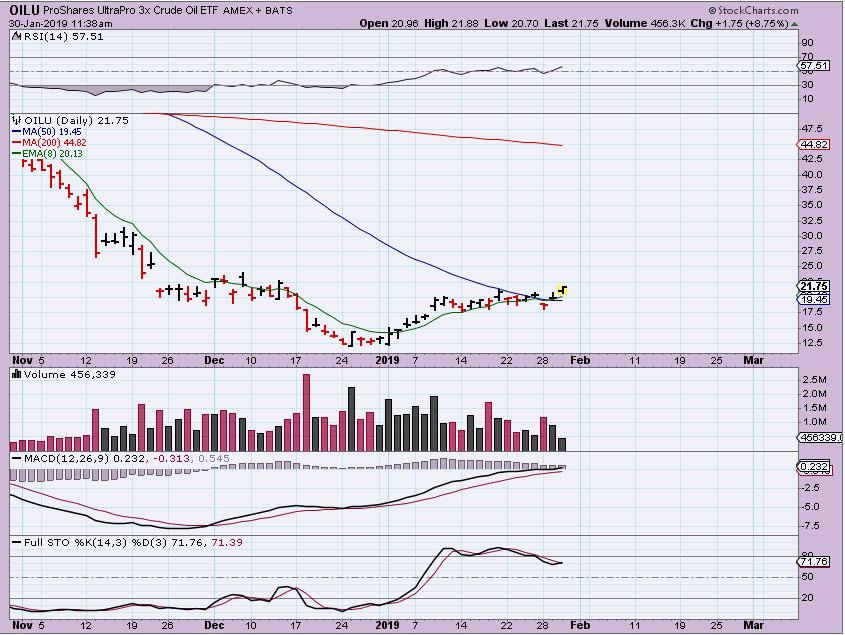Image resolution: width=845 pixels, height=635 pixels.
Task: Click the RSI(14) 57.51 indicator label
Action: point(63,37)
